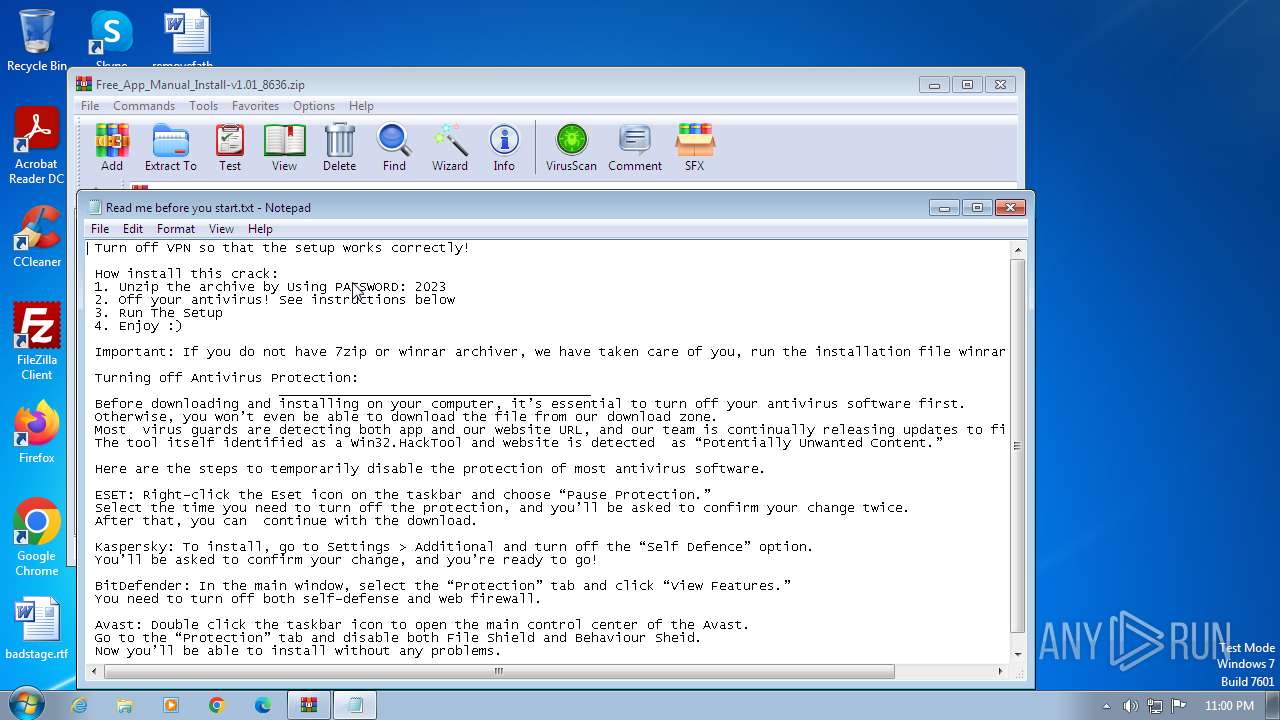The image size is (1280, 720).
Task: Click the 'Turning off Antivirus Protection:' heading text
Action: pyautogui.click(x=226, y=378)
